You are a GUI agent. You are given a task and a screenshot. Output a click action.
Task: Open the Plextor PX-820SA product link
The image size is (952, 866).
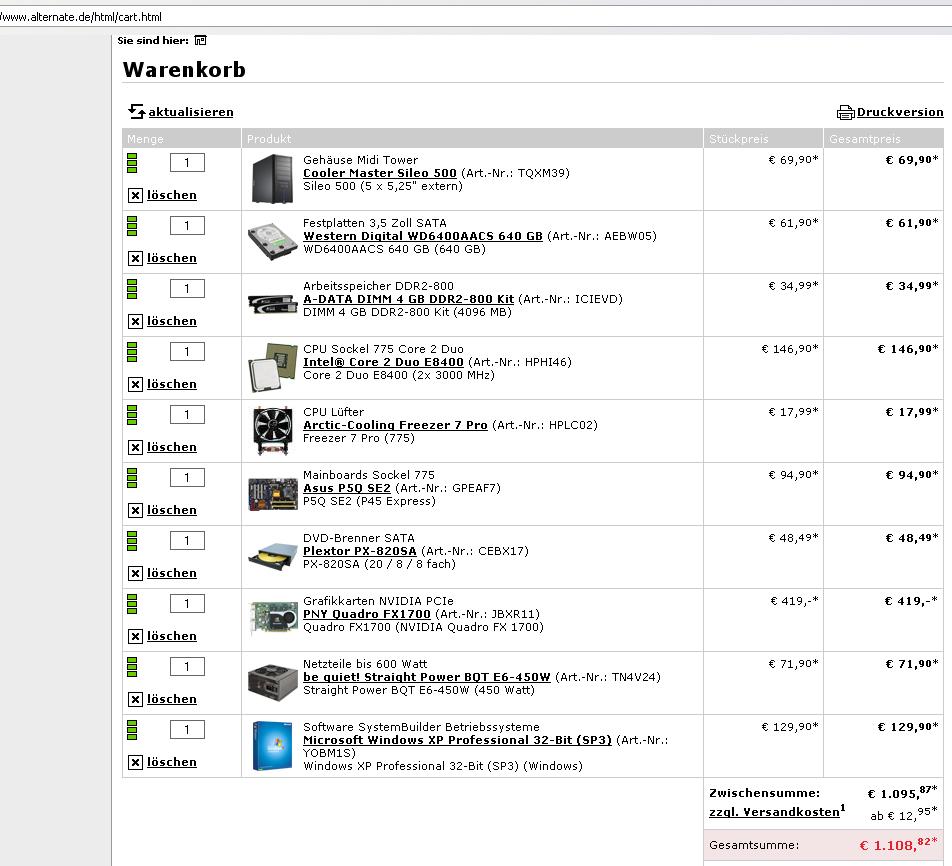pyautogui.click(x=359, y=551)
